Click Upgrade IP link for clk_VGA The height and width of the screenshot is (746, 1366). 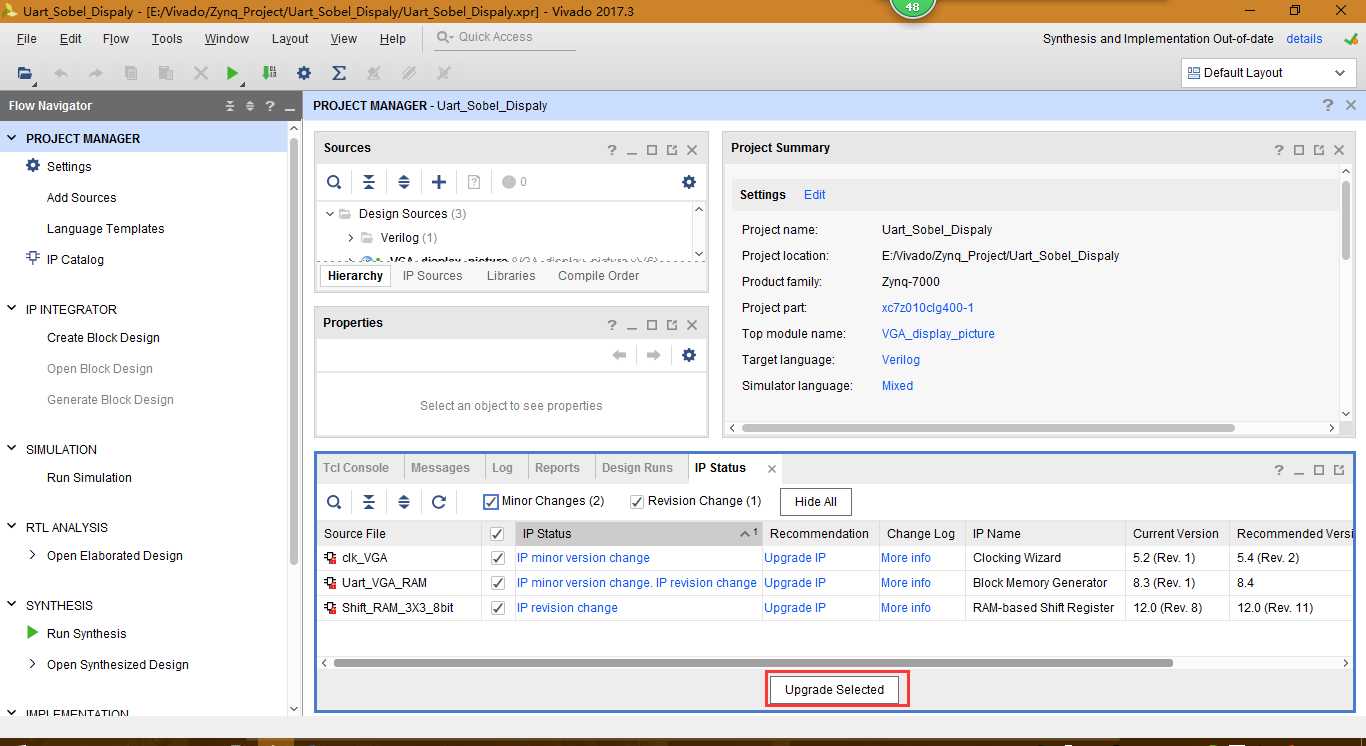pos(795,558)
